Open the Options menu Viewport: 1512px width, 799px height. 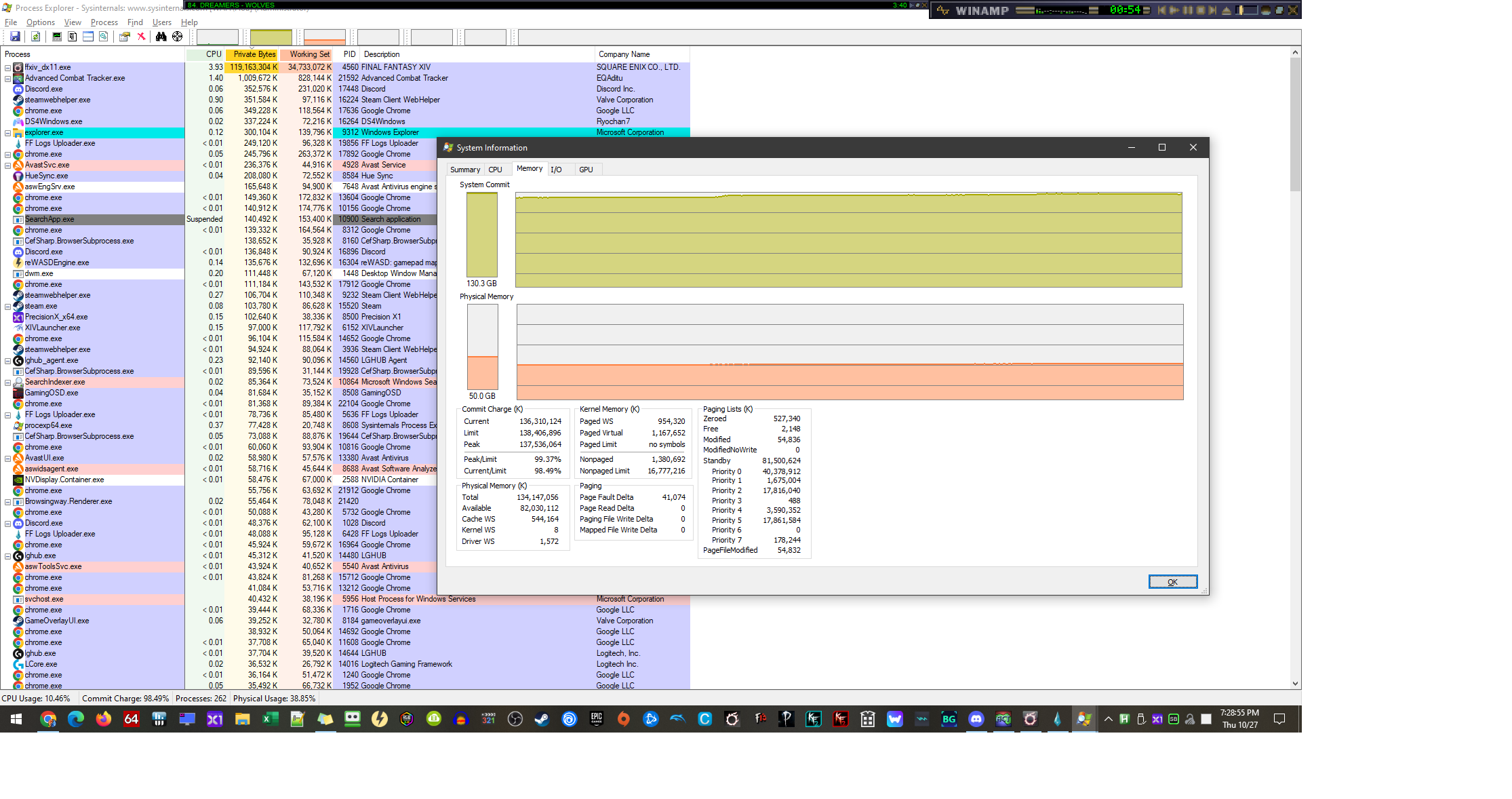41,22
